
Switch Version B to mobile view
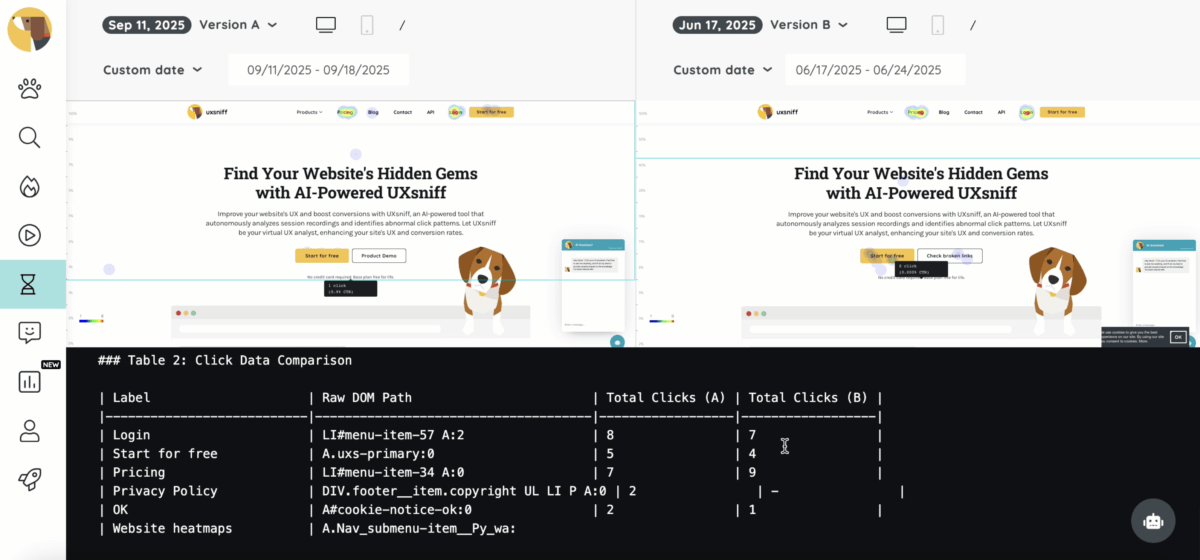(x=937, y=25)
